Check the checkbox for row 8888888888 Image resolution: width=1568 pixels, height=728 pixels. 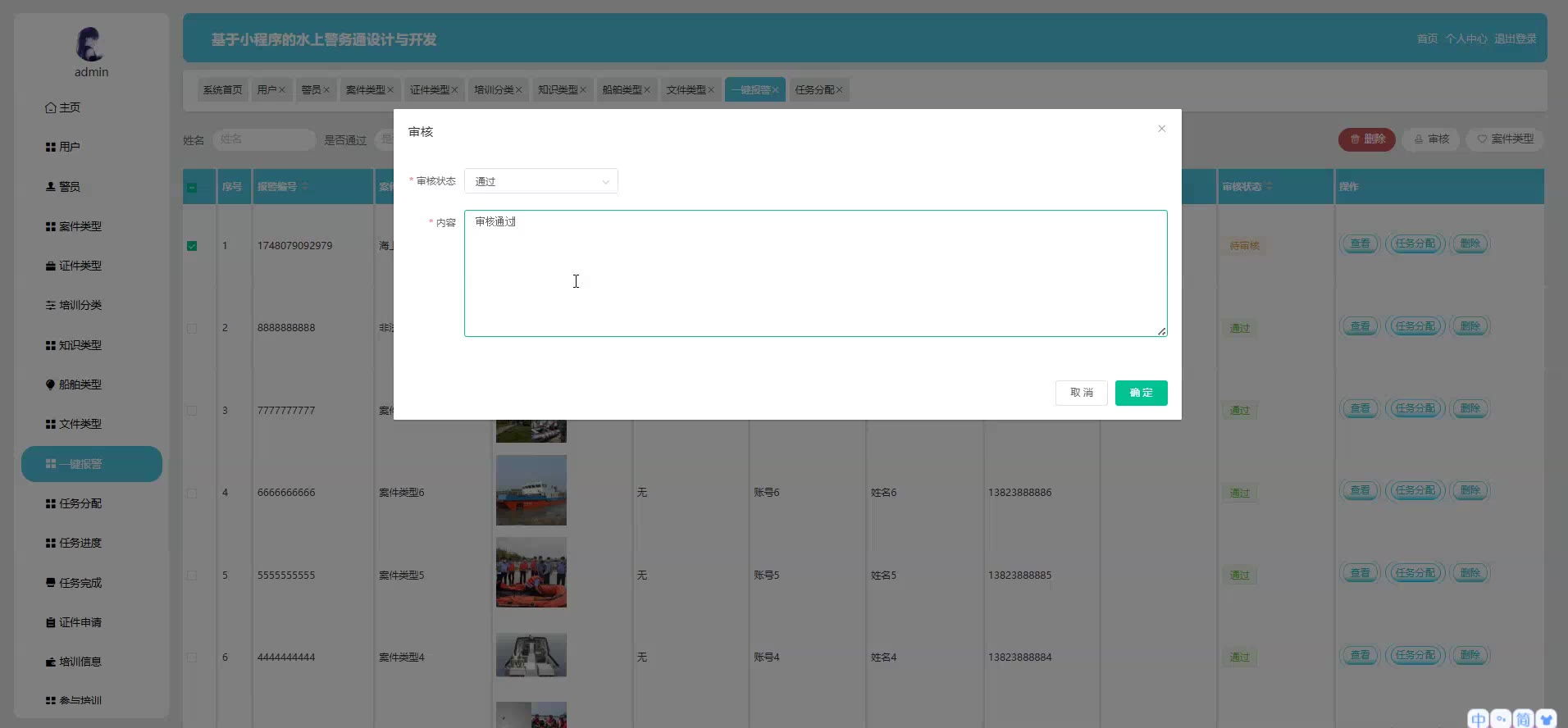click(x=192, y=328)
